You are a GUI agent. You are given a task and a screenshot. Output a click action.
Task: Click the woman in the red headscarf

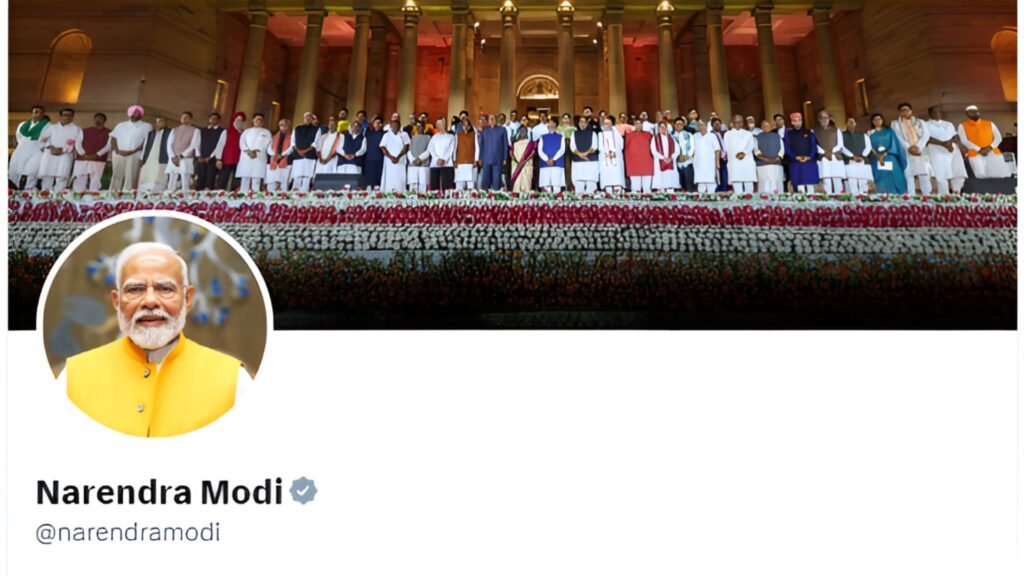(232, 149)
